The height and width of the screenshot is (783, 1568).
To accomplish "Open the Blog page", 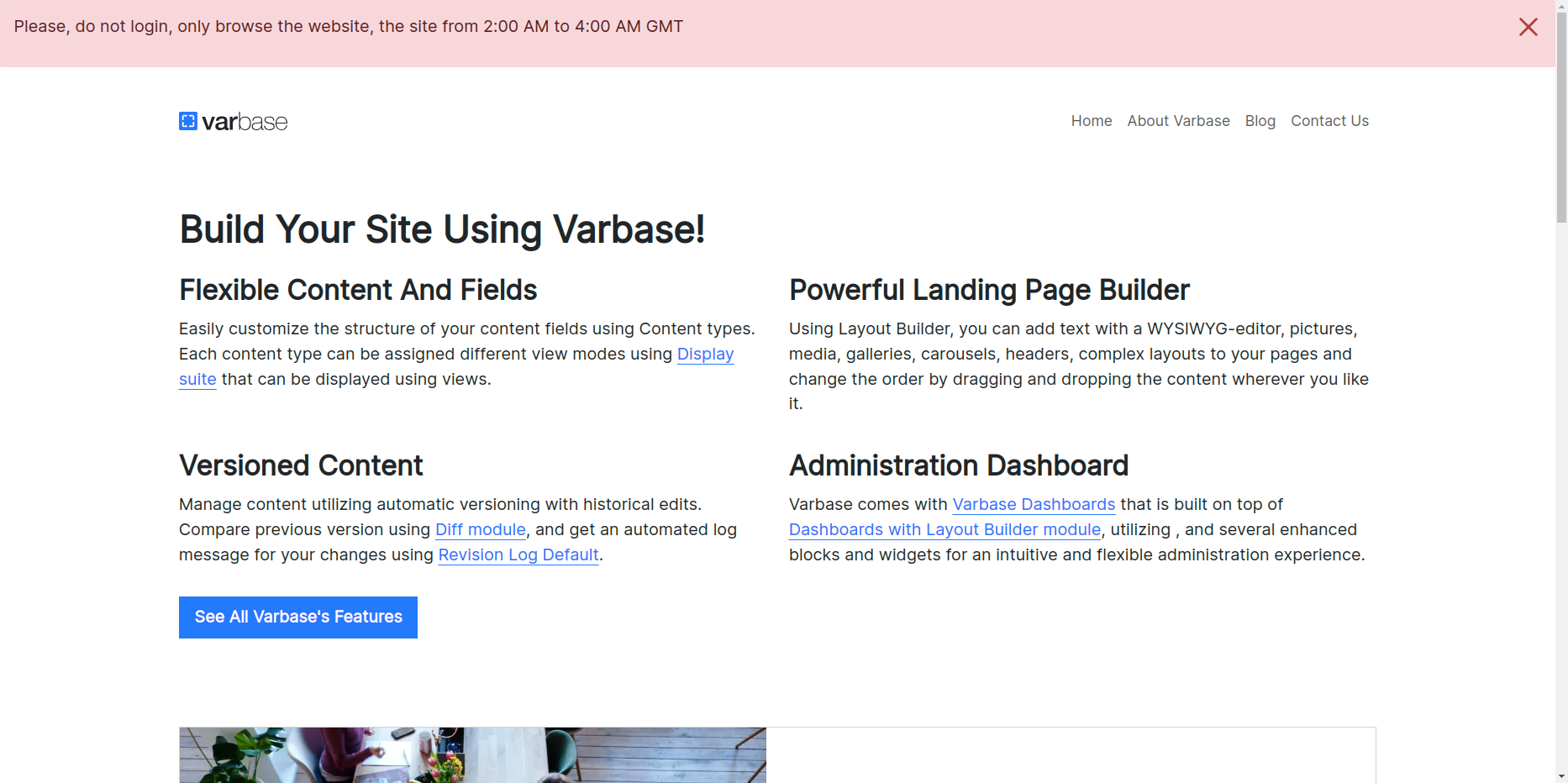I will pos(1260,121).
